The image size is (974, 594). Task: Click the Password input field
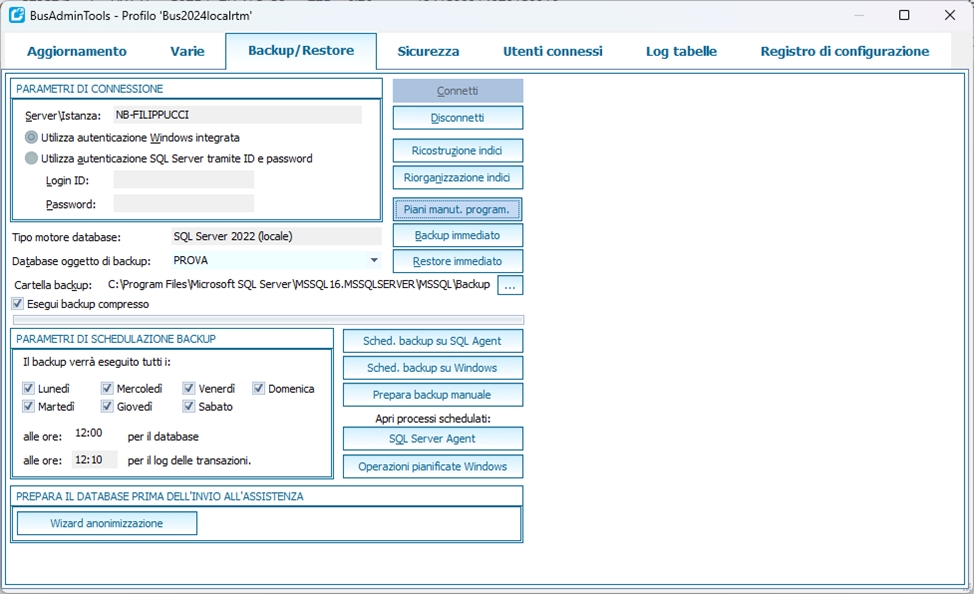(184, 204)
